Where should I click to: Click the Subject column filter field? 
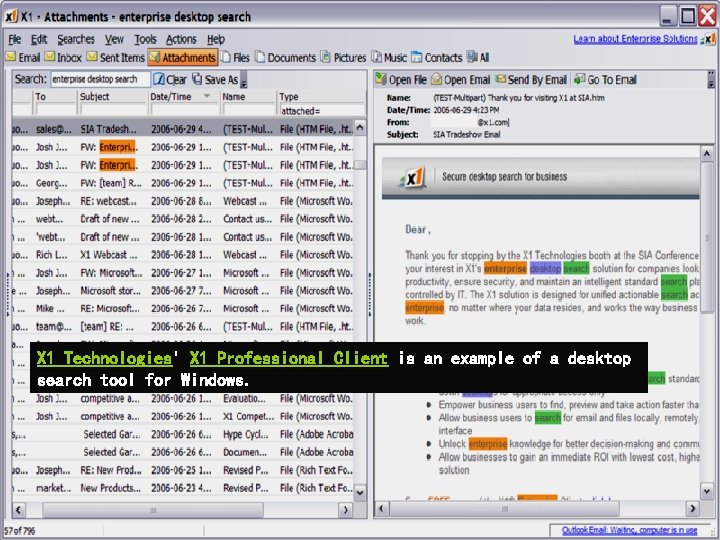[113, 110]
